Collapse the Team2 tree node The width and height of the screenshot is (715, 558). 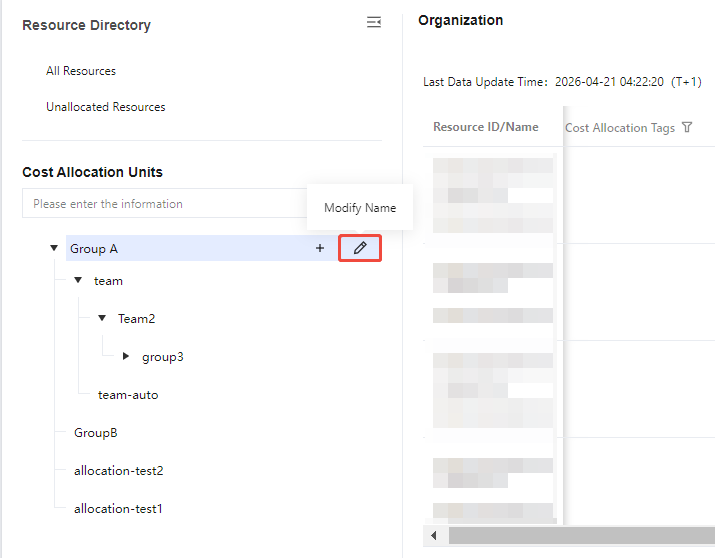click(x=102, y=319)
